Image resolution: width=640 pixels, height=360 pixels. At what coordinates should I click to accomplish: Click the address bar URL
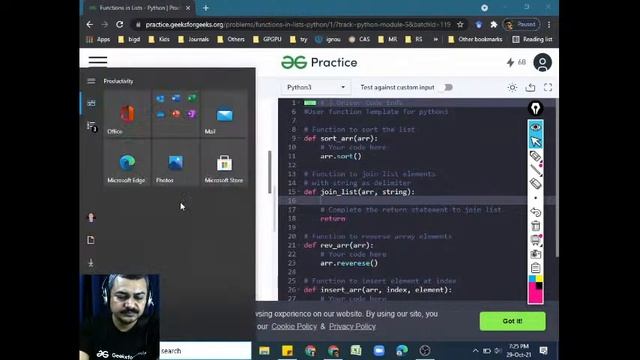pos(298,24)
